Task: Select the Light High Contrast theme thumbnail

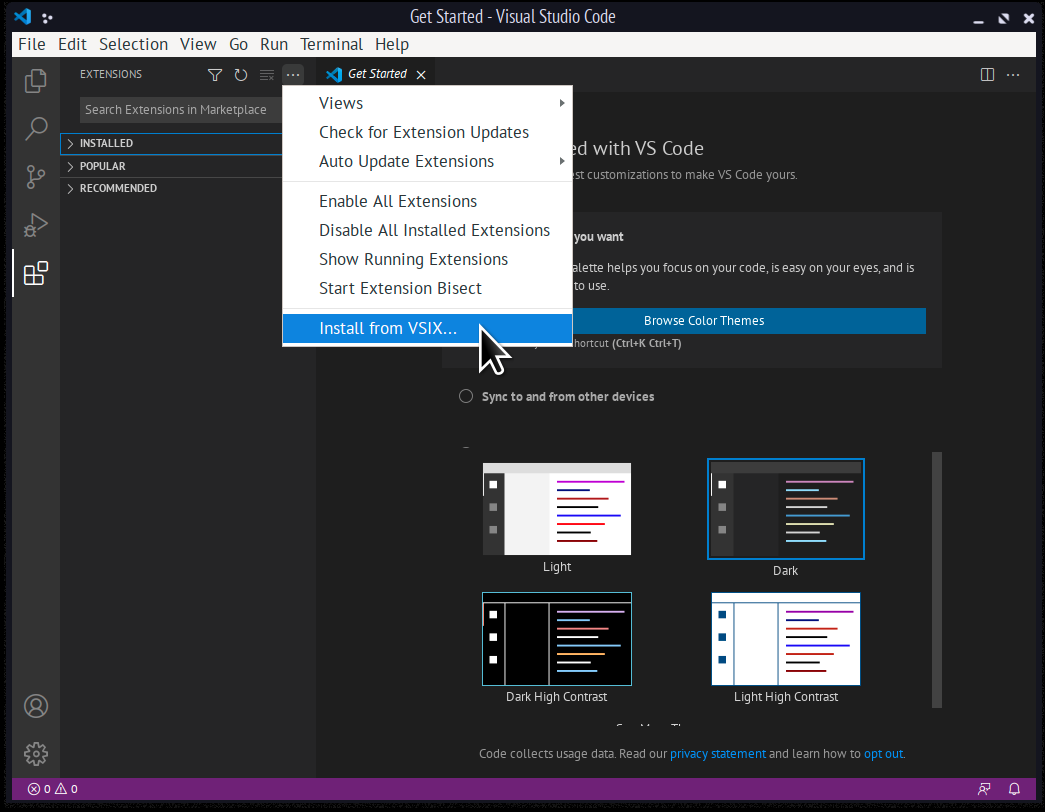Action: [x=786, y=639]
